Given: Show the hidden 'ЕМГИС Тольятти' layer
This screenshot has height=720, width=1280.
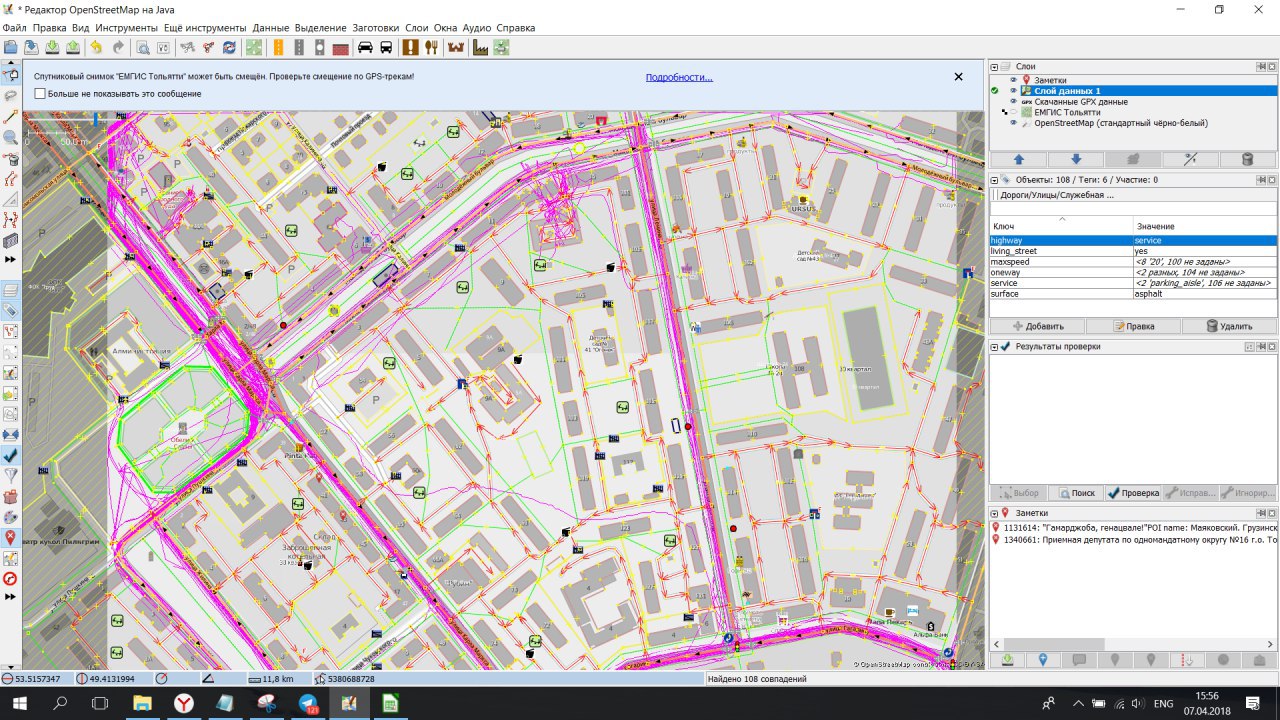Looking at the screenshot, I should coord(1013,113).
